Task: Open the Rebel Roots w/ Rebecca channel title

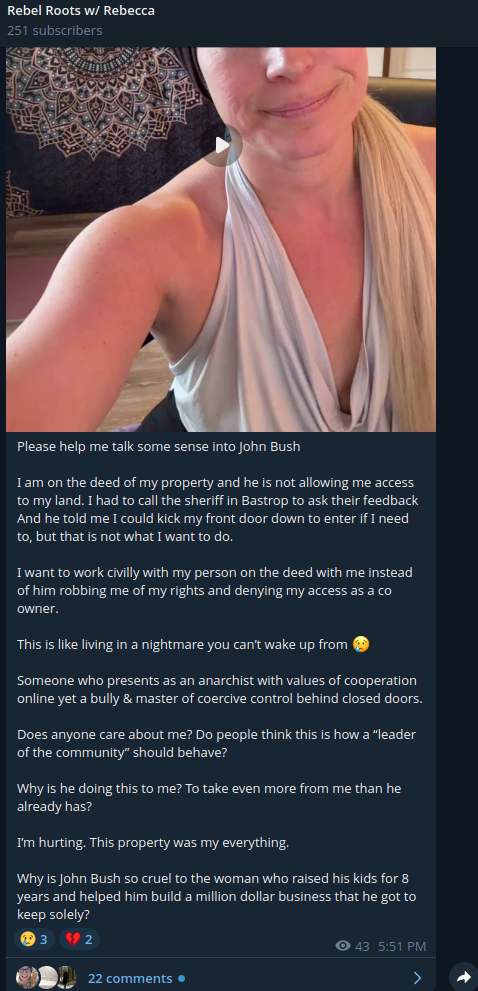Action: [x=81, y=11]
